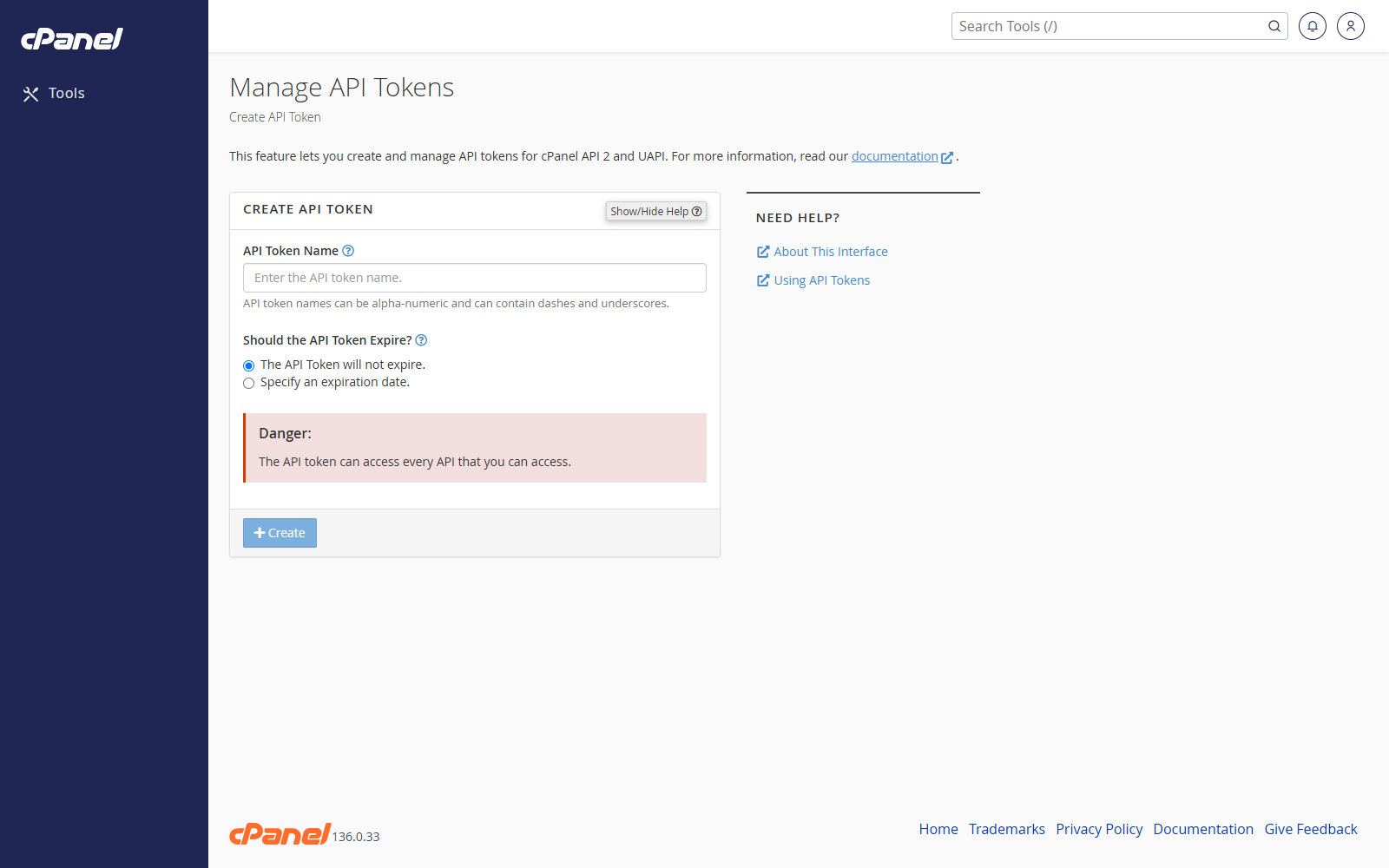Open Privacy Policy footer link

[1099, 829]
